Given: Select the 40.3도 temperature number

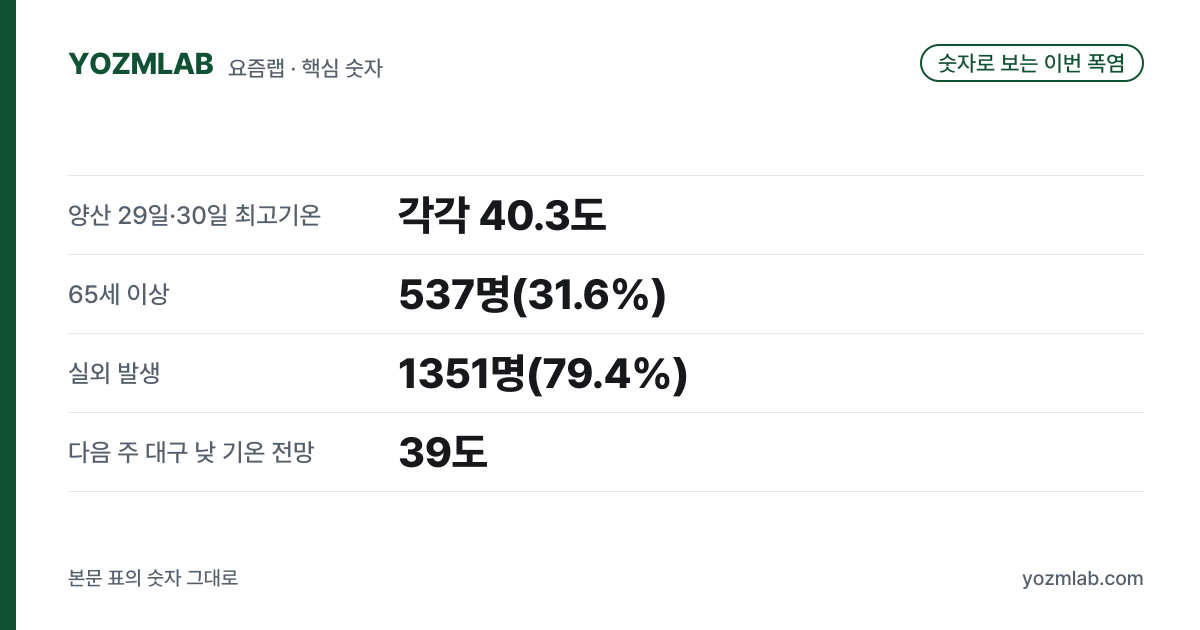Looking at the screenshot, I should point(543,215).
